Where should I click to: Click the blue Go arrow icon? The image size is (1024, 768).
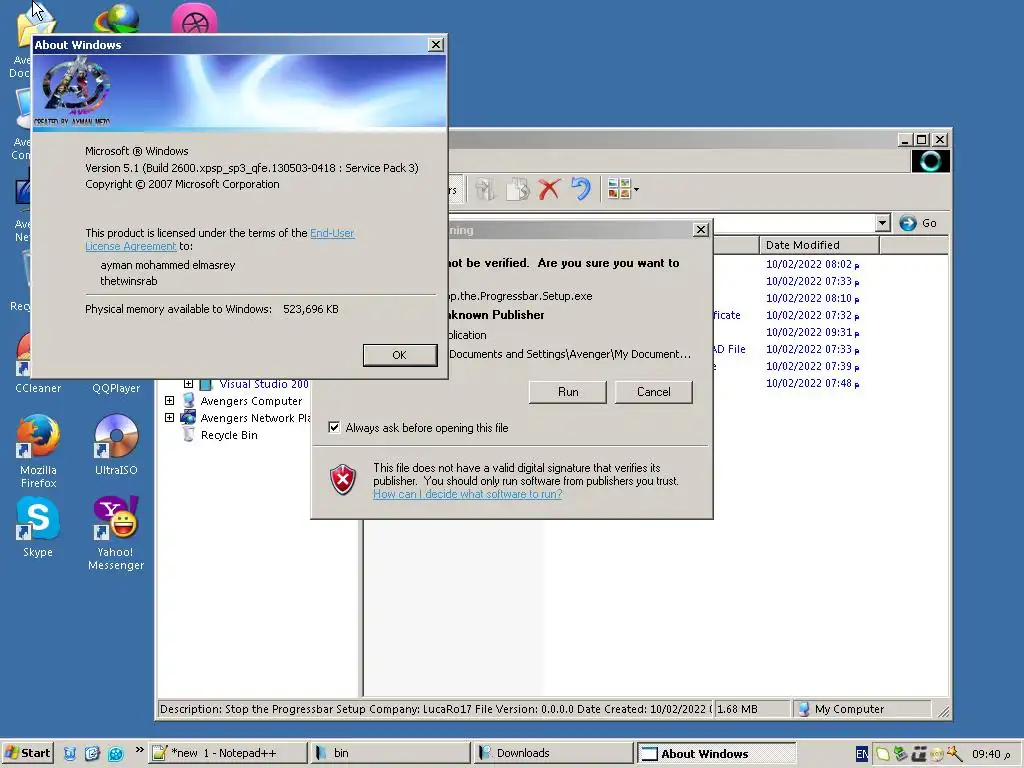point(908,223)
